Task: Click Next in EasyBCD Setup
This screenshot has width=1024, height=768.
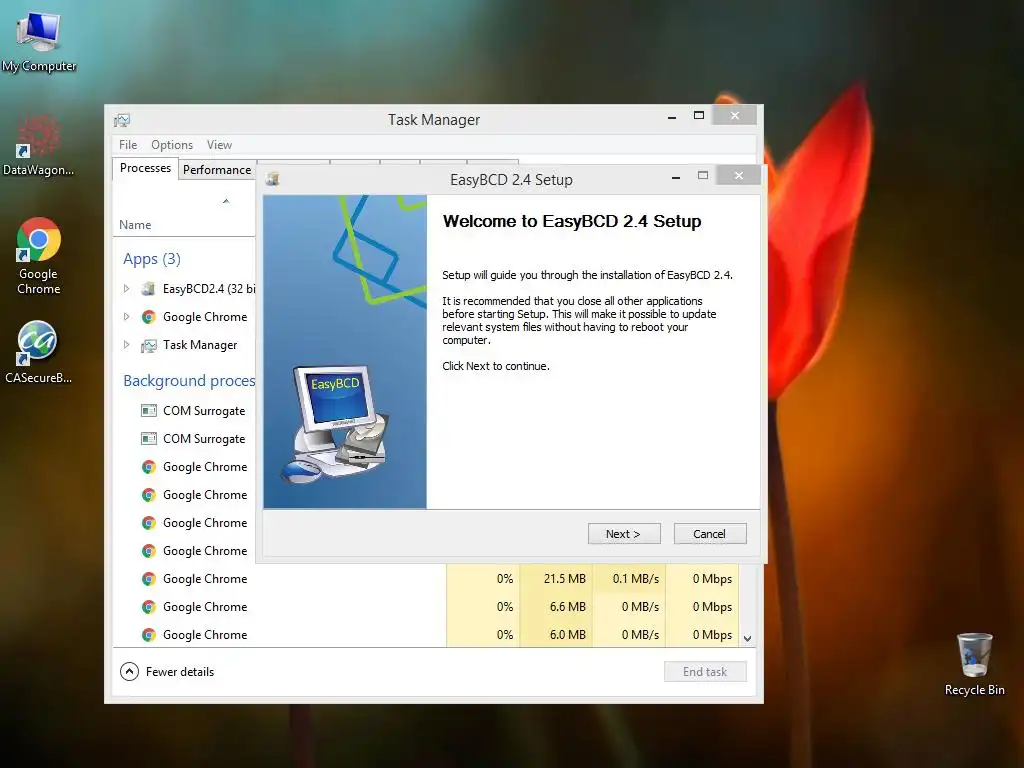Action: (624, 534)
